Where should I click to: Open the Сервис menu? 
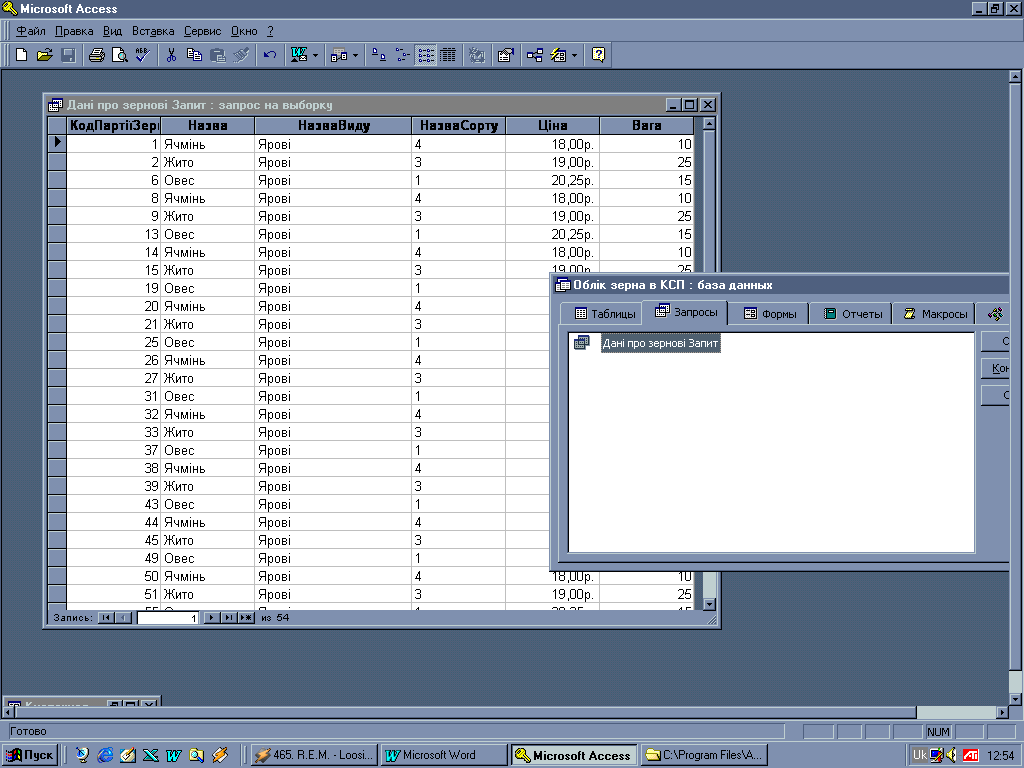(205, 31)
